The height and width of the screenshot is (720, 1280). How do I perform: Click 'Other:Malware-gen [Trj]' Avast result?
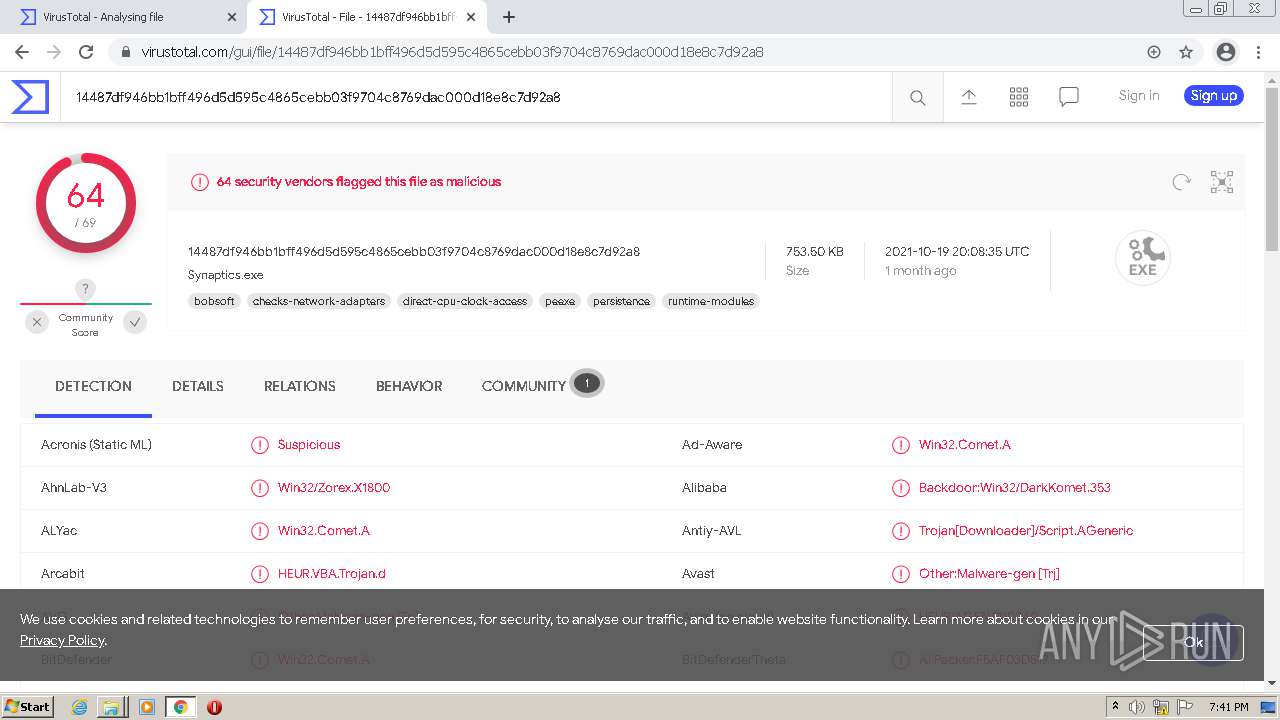[x=989, y=574]
